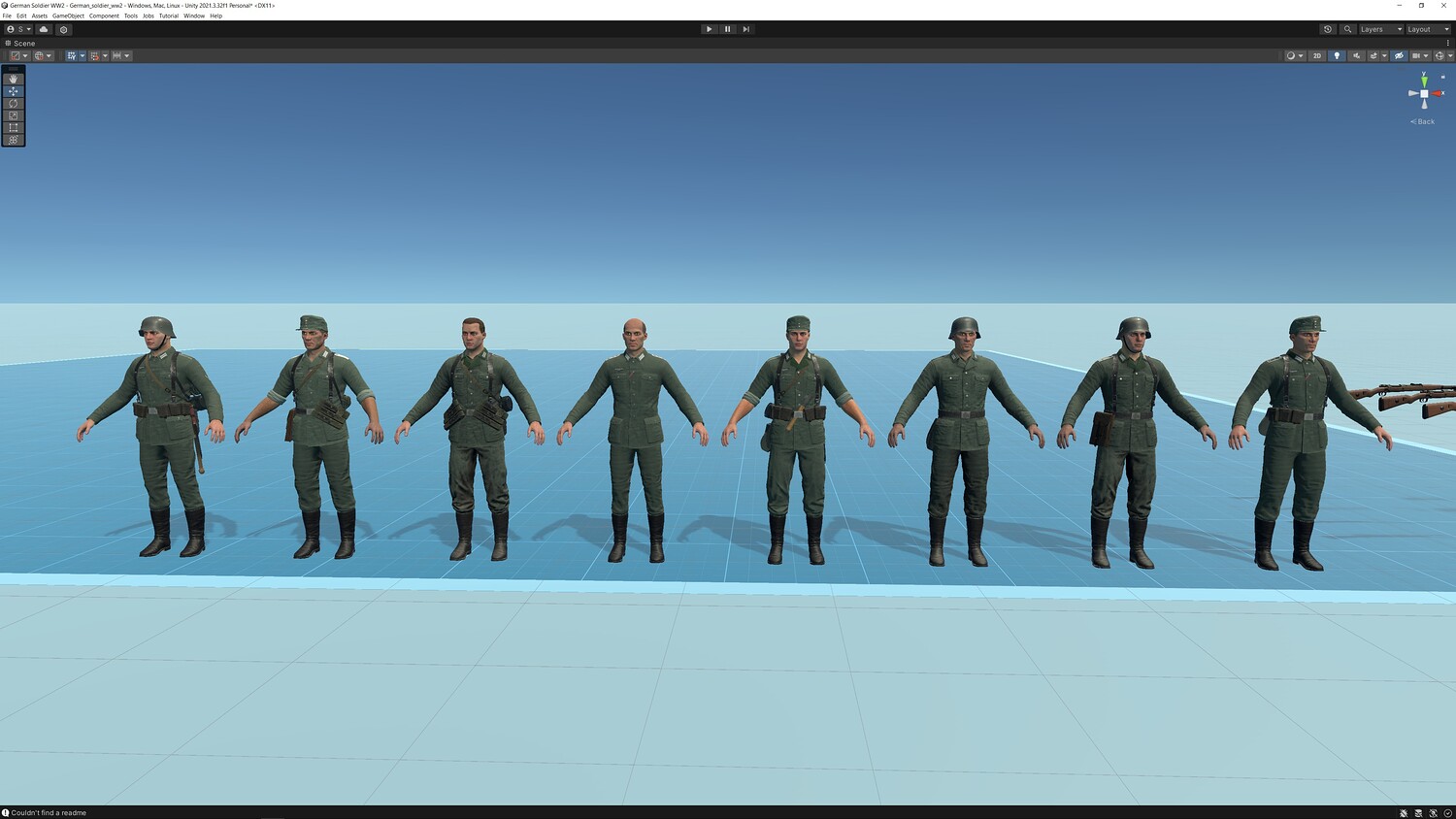Open the Layout dropdown
The width and height of the screenshot is (1456, 819).
coord(1428,29)
